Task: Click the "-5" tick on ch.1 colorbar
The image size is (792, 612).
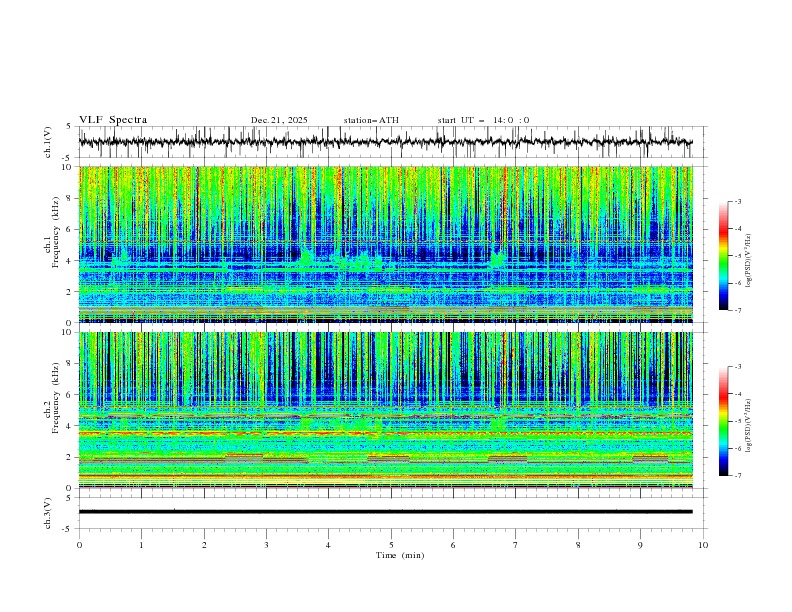Action: click(x=738, y=256)
